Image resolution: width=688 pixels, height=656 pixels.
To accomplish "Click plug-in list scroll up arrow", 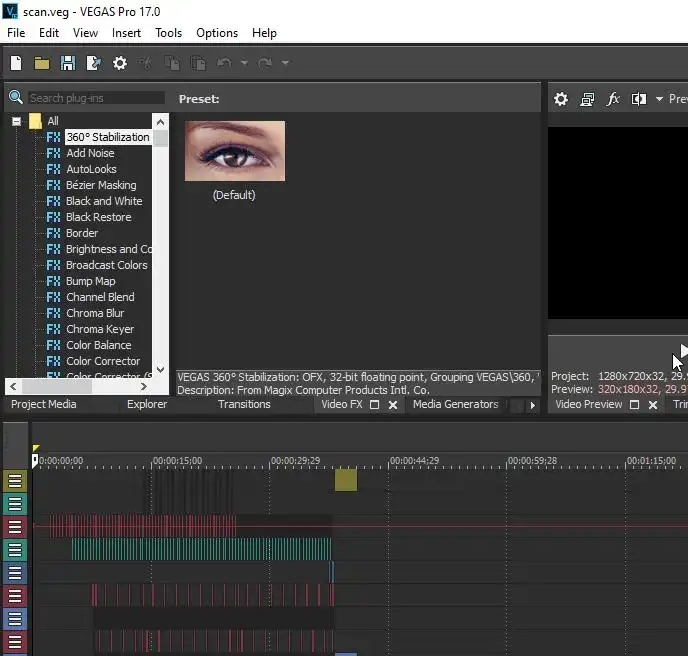I will (x=160, y=122).
